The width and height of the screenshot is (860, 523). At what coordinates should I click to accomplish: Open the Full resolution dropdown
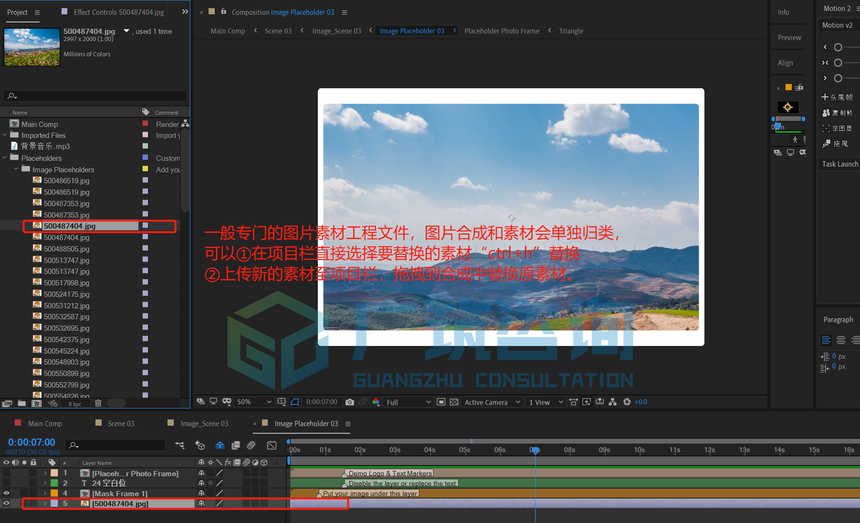(409, 402)
